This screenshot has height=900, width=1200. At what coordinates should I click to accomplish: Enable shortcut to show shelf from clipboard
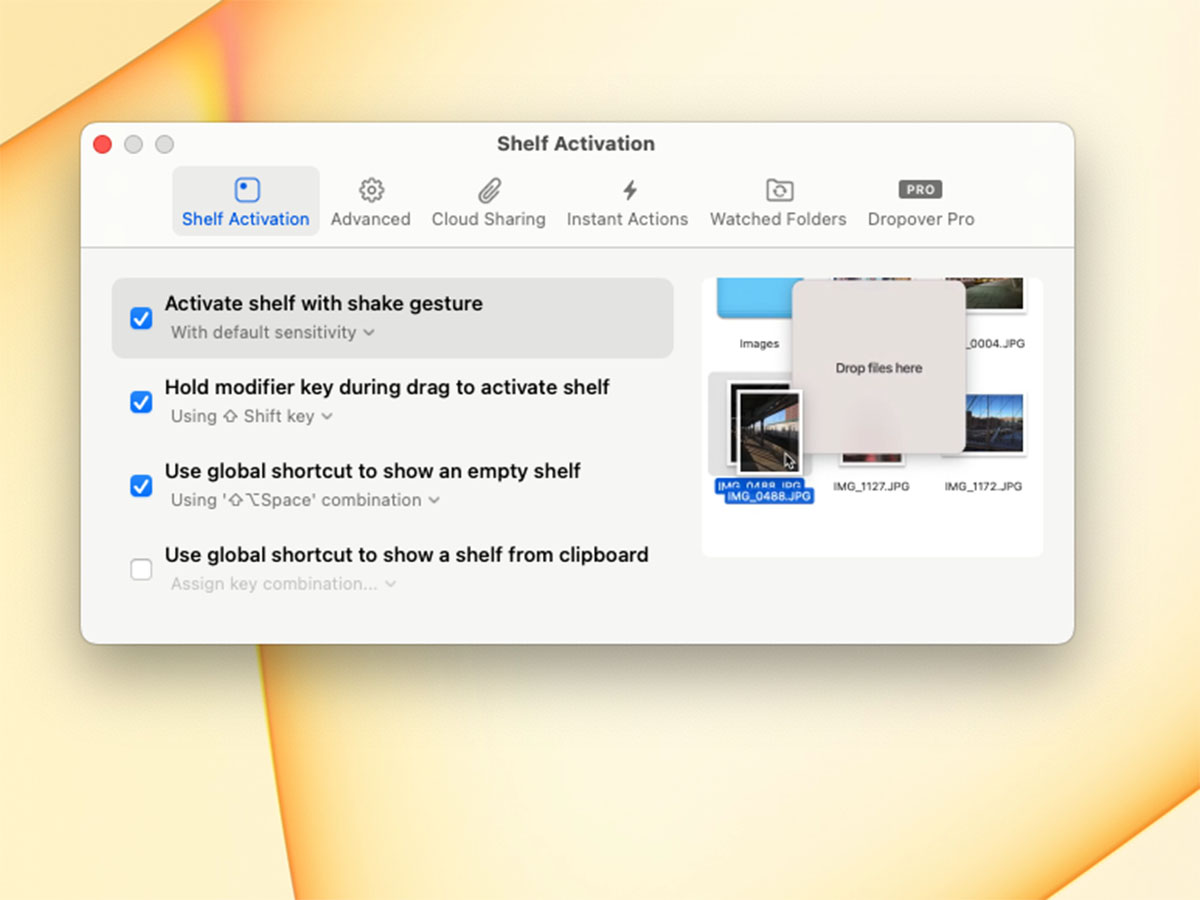pos(142,570)
